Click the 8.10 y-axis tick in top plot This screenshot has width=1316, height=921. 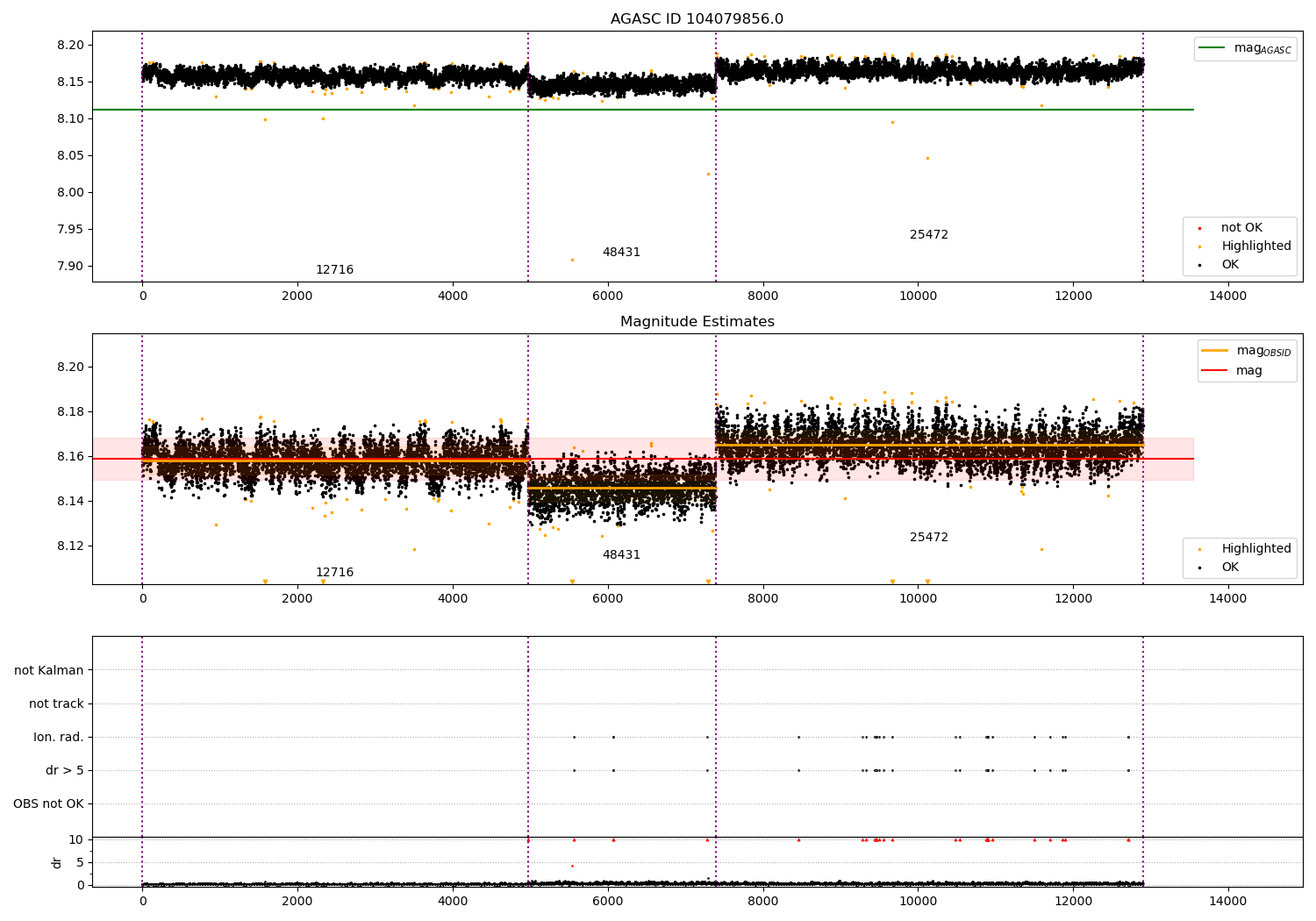70,119
